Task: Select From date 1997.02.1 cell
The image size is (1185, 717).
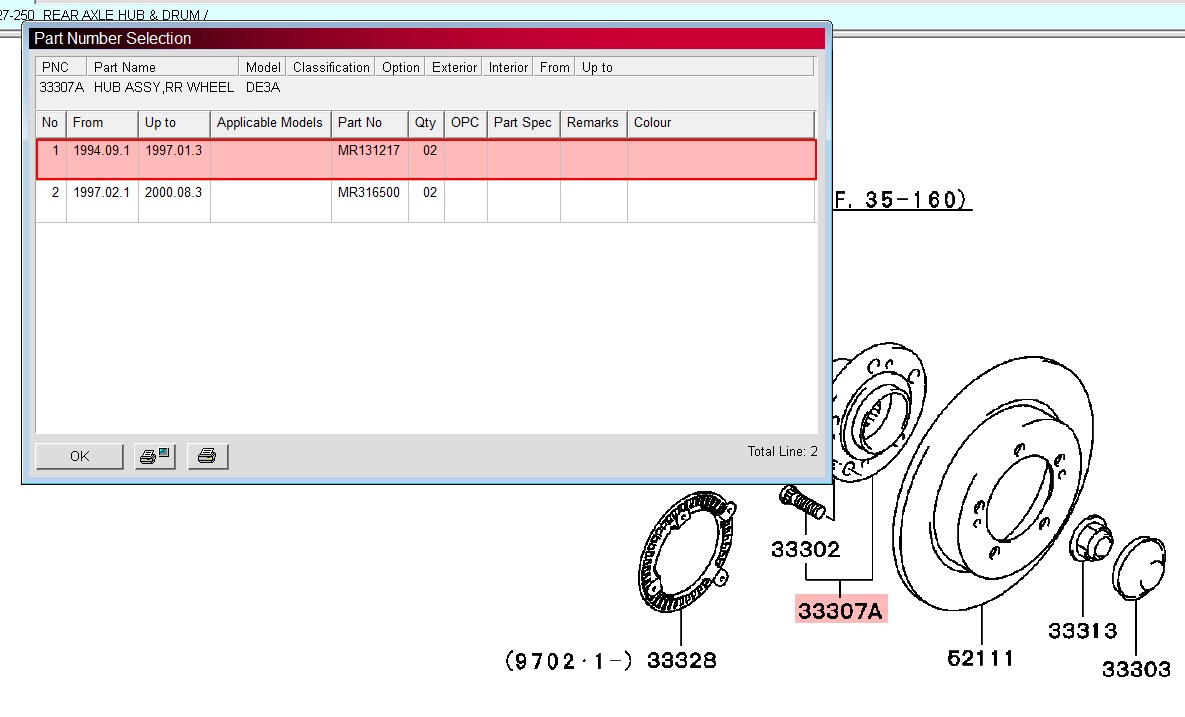Action: click(102, 200)
